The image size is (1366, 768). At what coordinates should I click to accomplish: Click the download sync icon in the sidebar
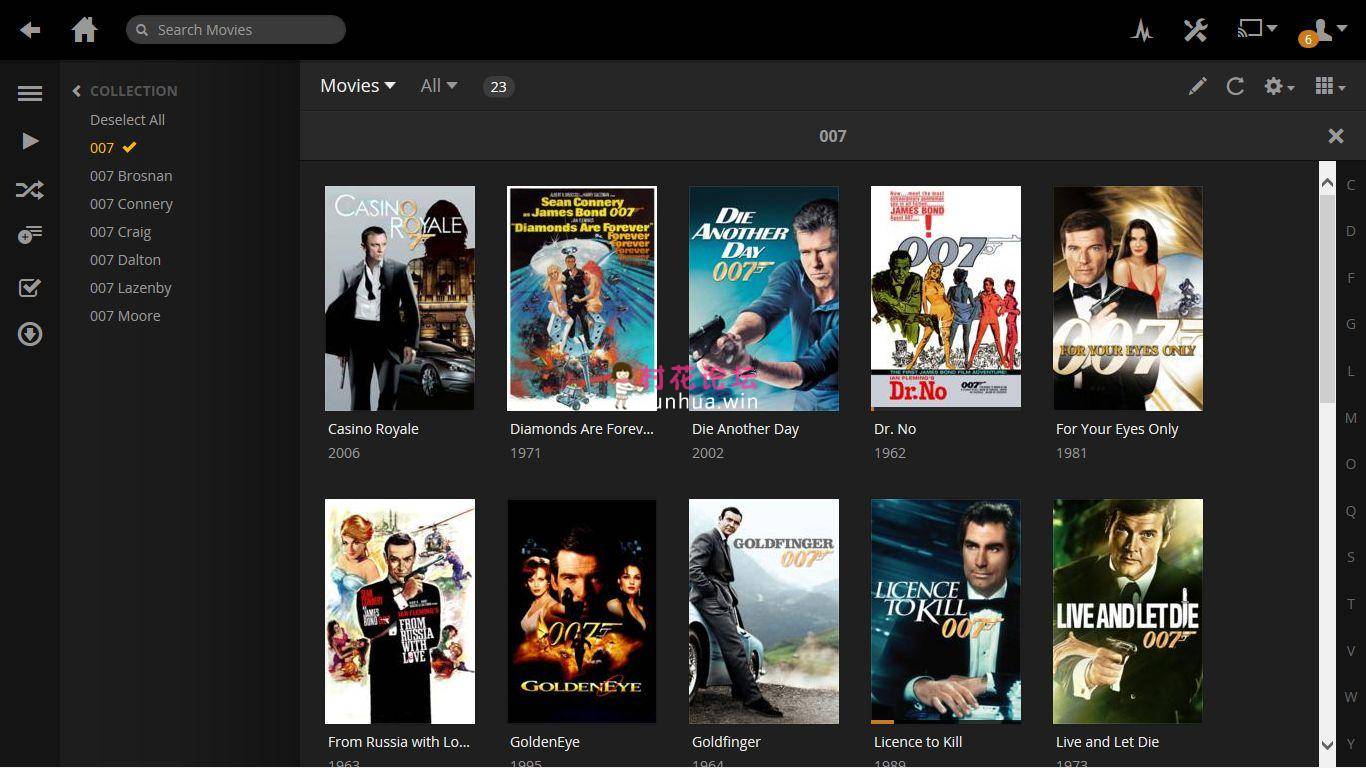(x=30, y=334)
